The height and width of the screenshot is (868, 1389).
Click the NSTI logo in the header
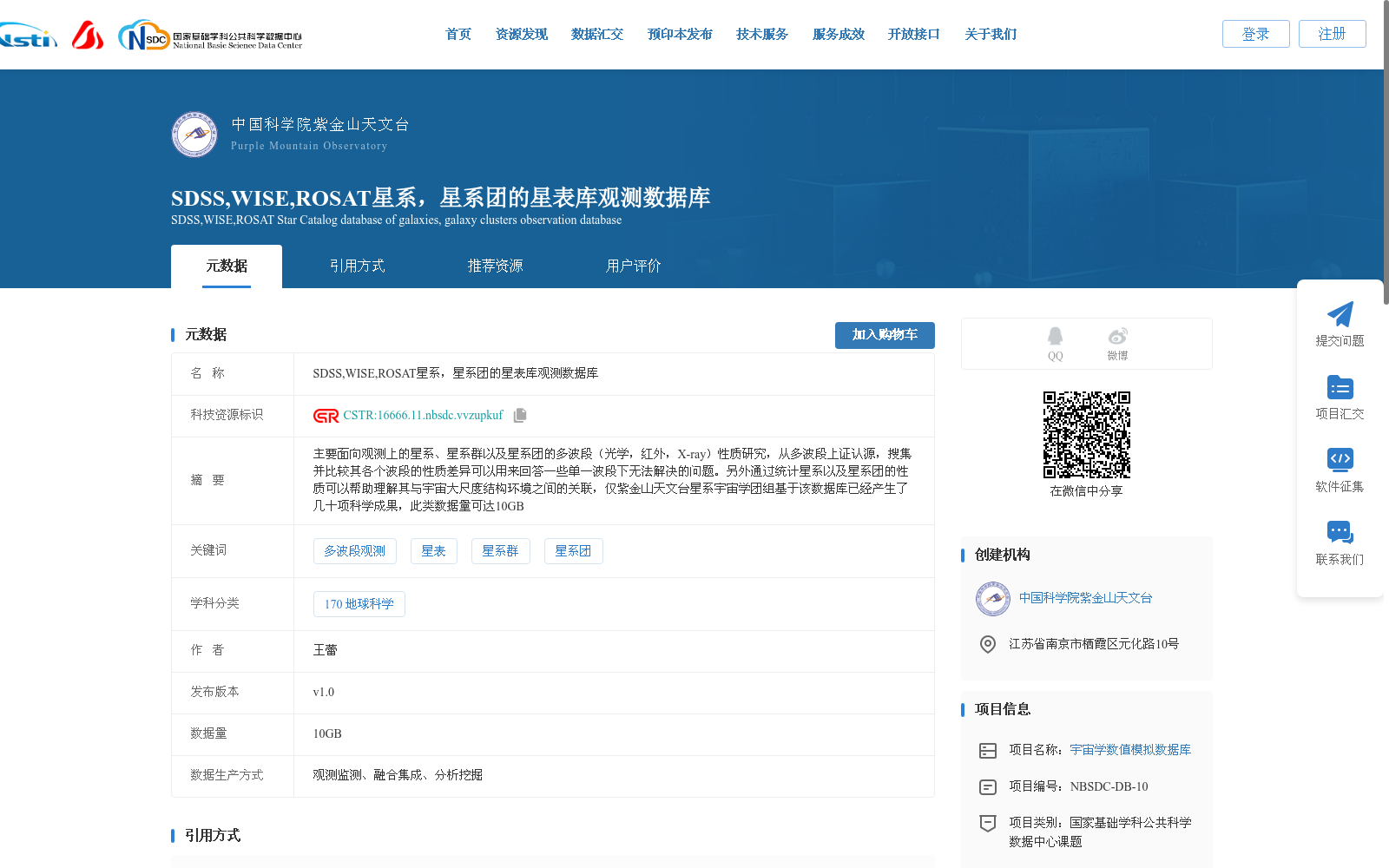click(28, 35)
